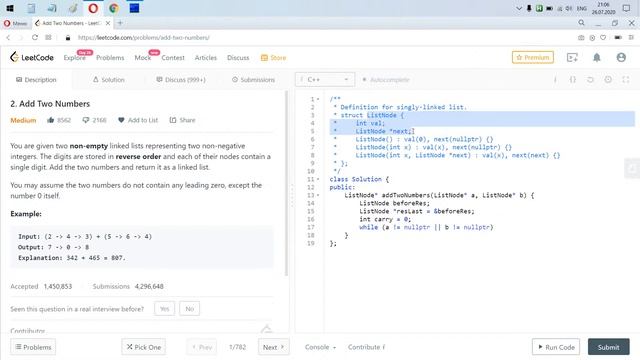Screen dimensions: 640x360
Task: Click Add to List
Action: pyautogui.click(x=138, y=120)
